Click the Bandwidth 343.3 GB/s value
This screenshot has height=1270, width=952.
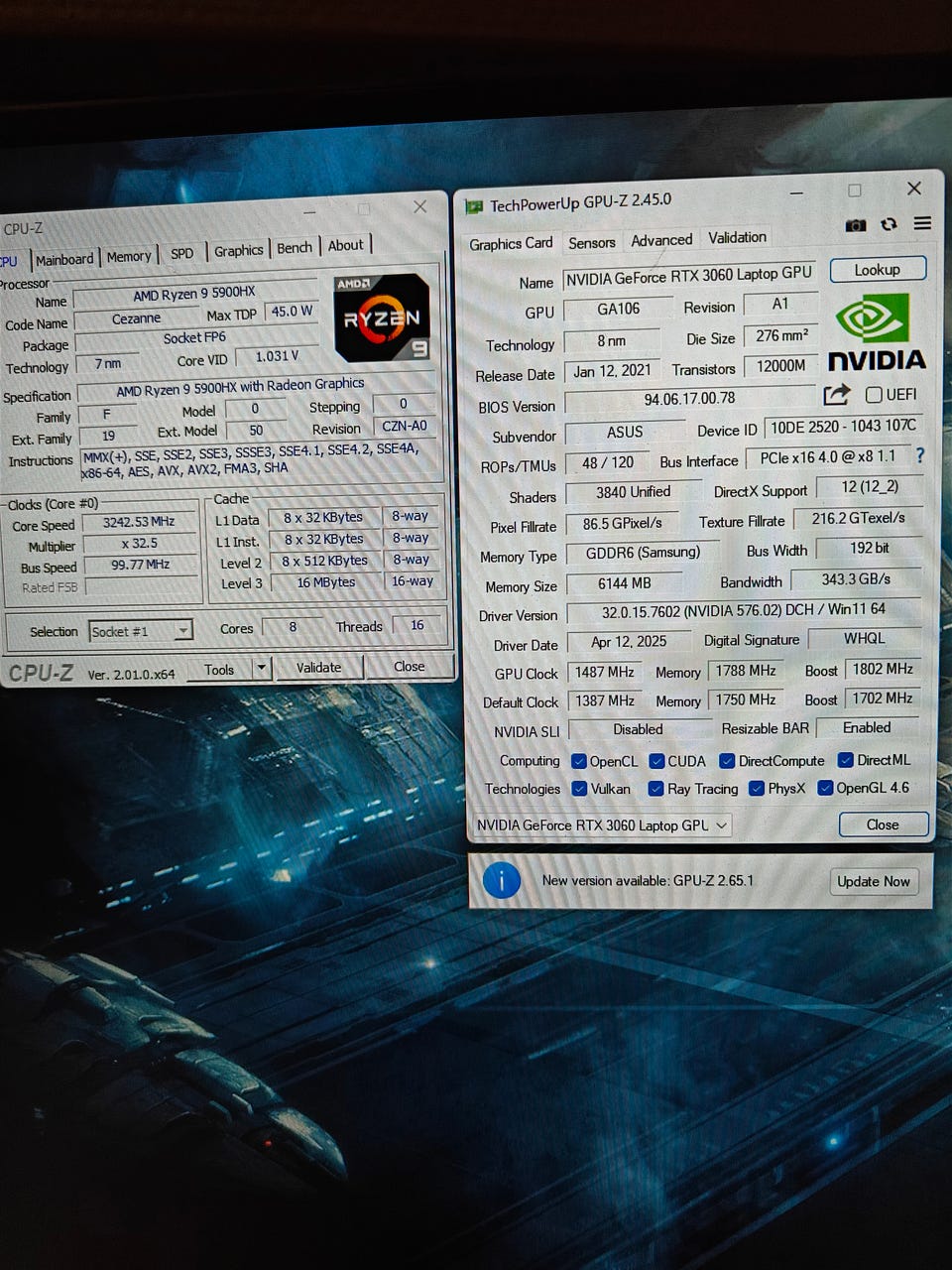pos(856,579)
